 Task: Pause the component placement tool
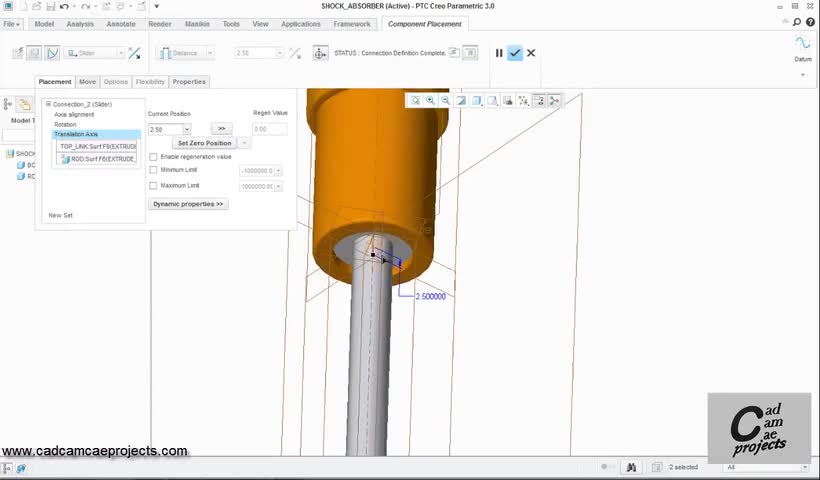(x=499, y=53)
